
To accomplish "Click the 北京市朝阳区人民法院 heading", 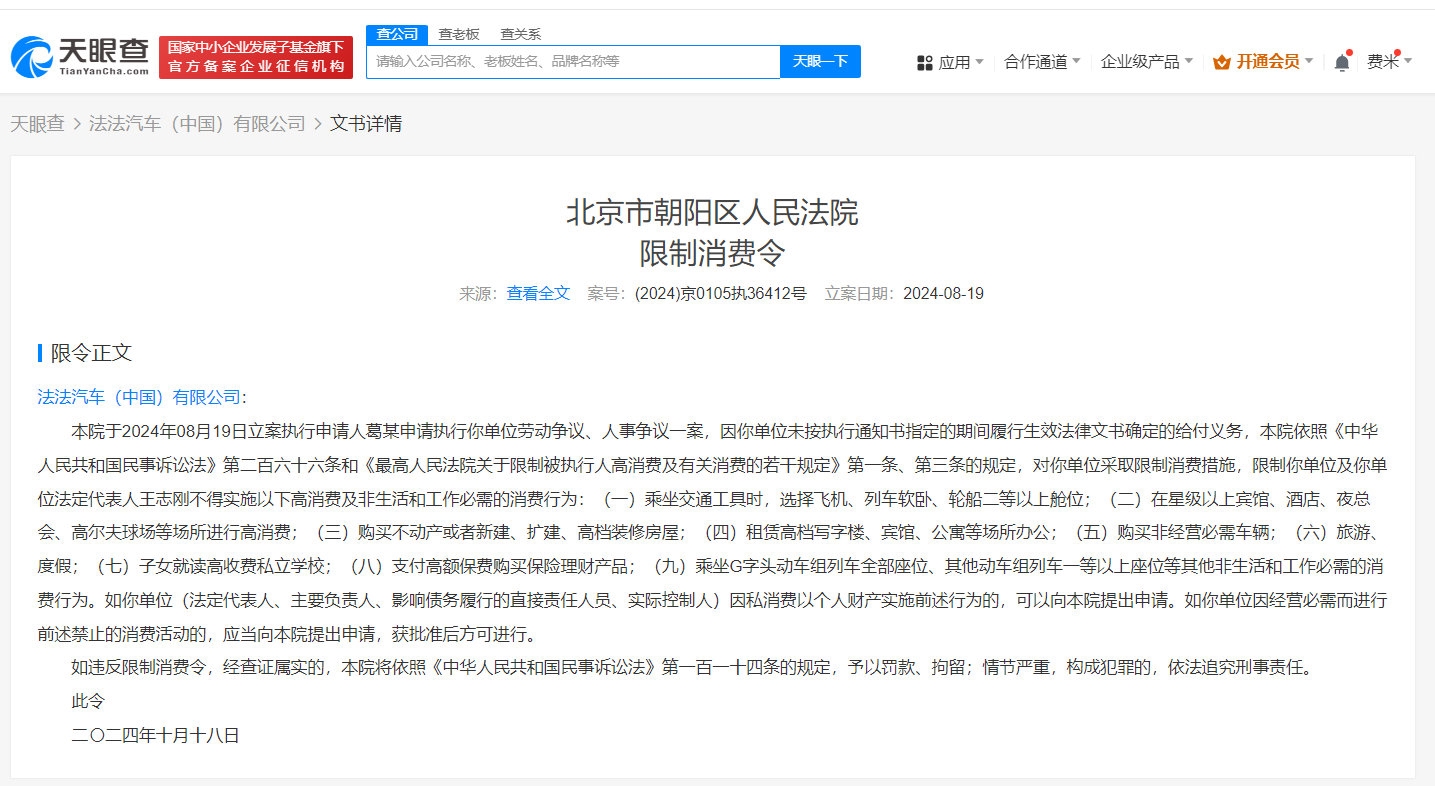I will point(713,212).
